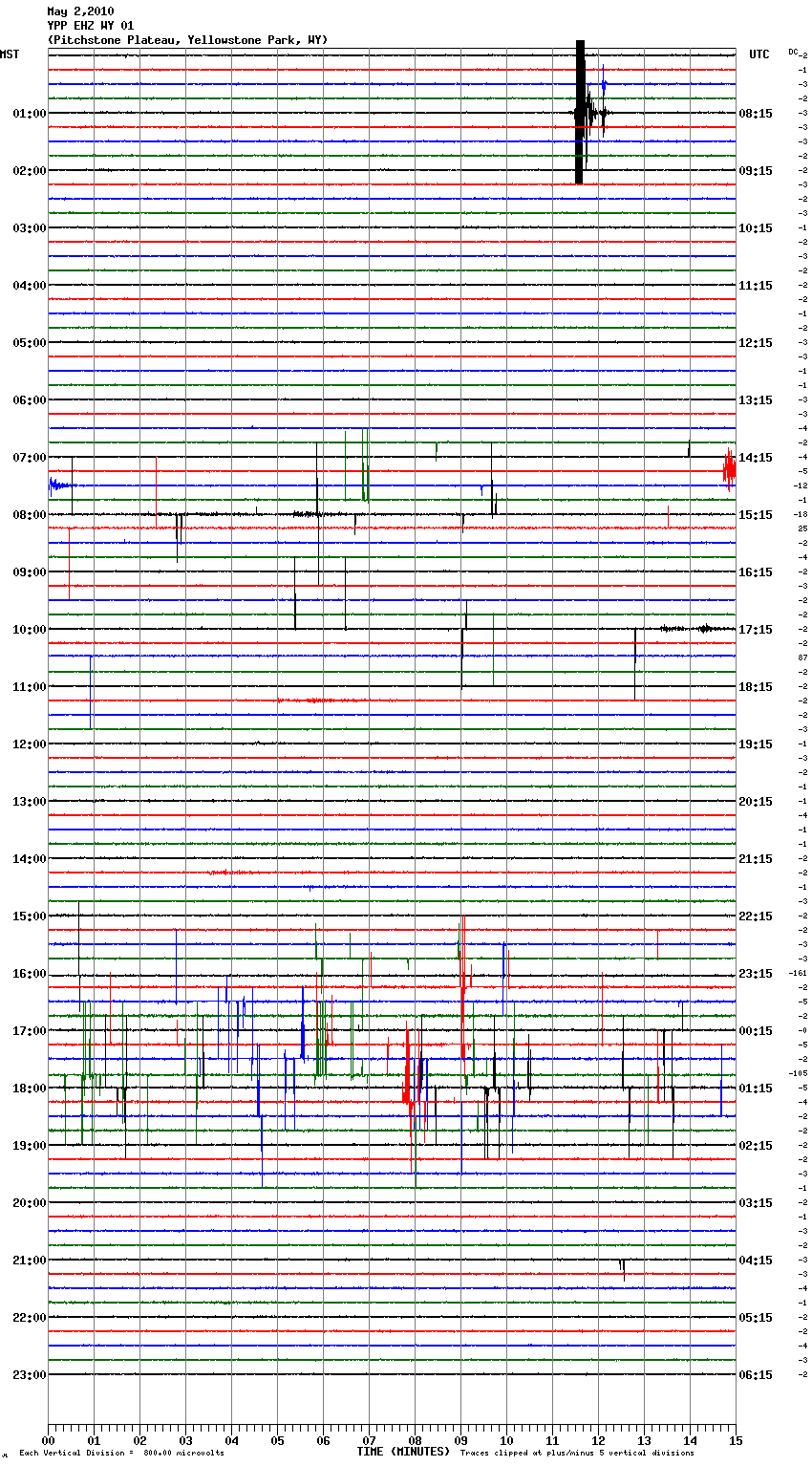This screenshot has width=812, height=1466.
Task: Select the 08:00 MST time label
Action: [x=29, y=515]
